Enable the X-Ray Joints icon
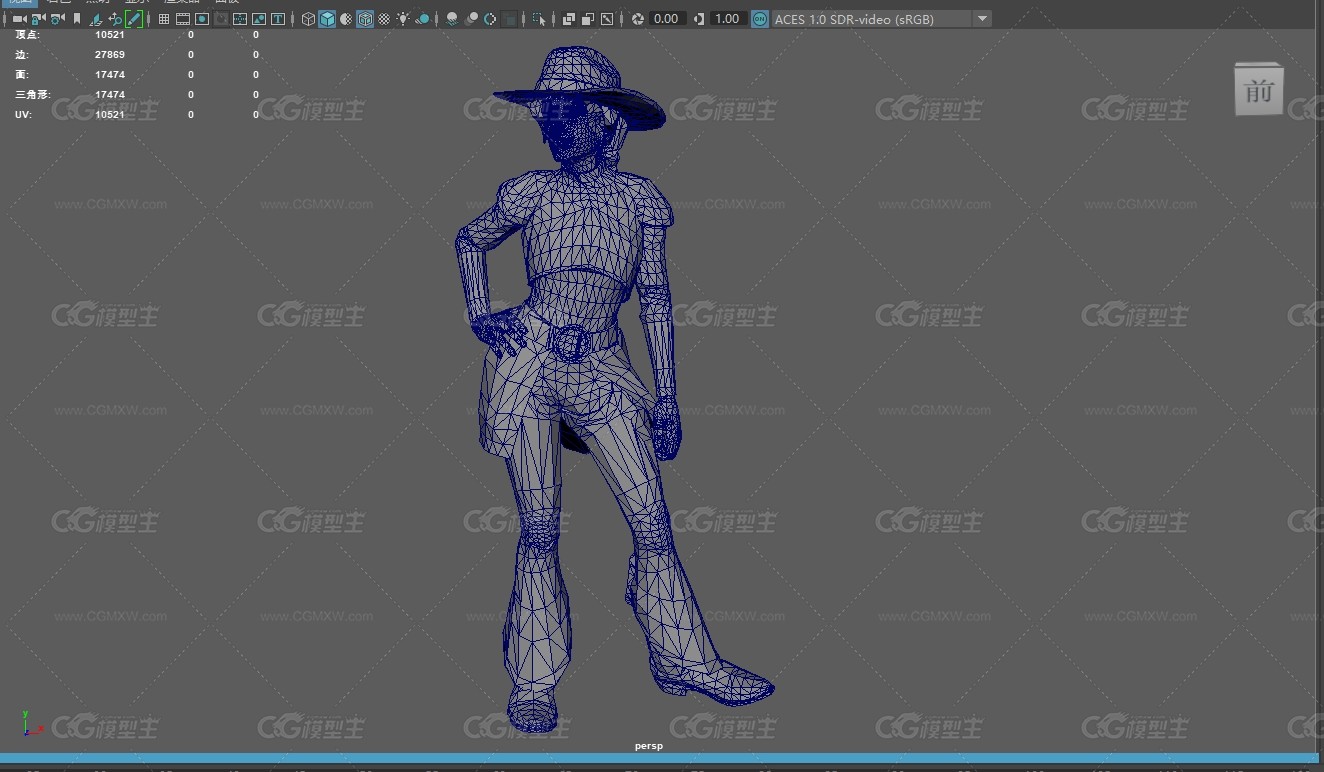This screenshot has height=772, width=1324. 606,19
